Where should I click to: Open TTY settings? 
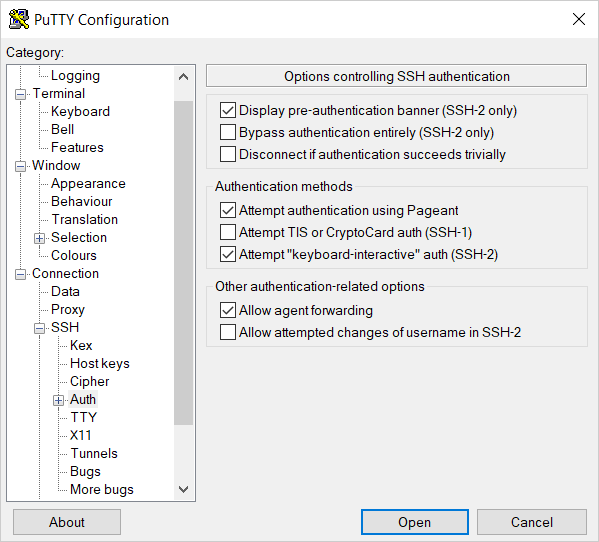tap(84, 417)
